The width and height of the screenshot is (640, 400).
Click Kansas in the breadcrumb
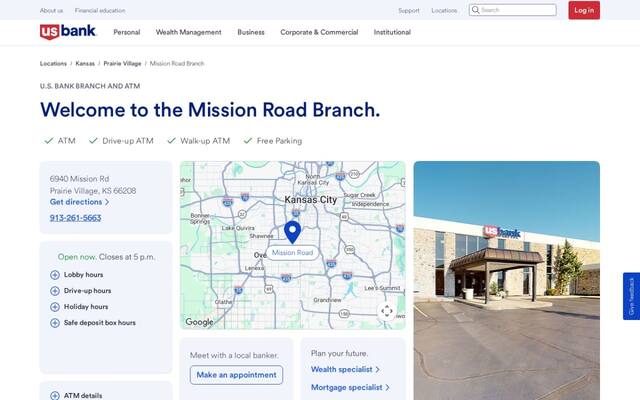(x=85, y=64)
